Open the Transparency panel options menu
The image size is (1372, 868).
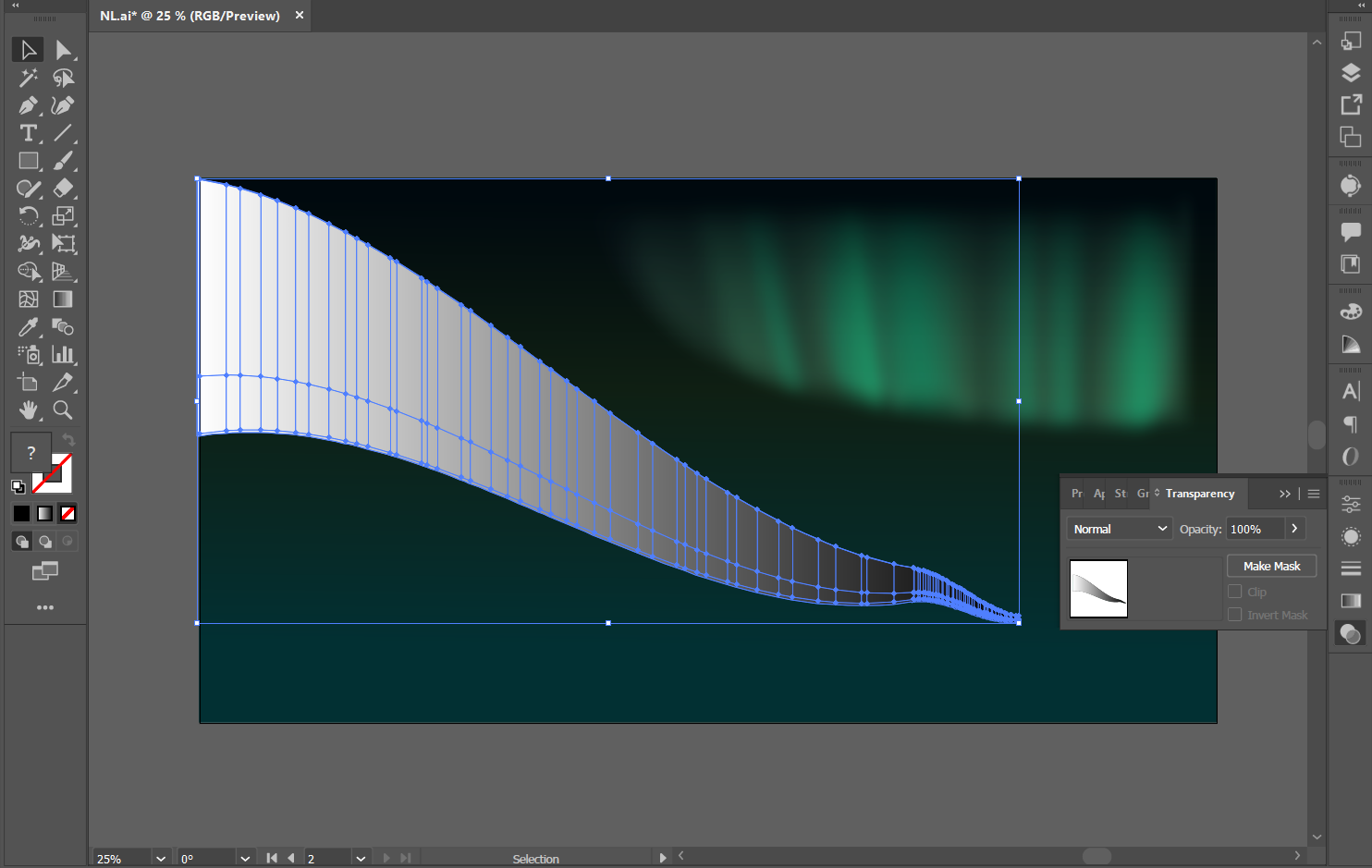[1314, 494]
